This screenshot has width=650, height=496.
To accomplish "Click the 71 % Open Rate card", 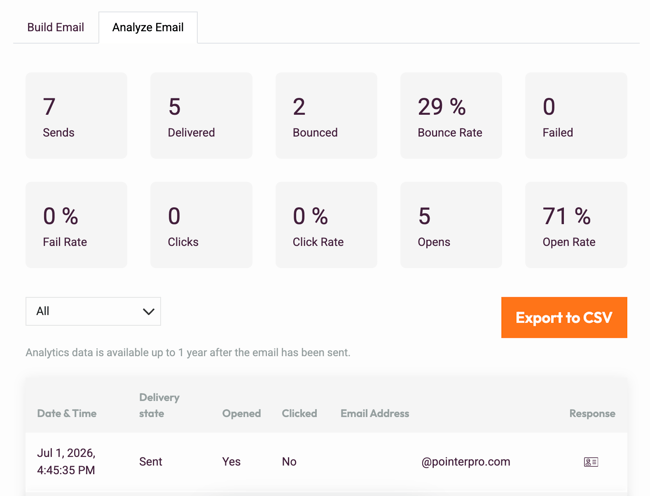I will click(x=576, y=225).
